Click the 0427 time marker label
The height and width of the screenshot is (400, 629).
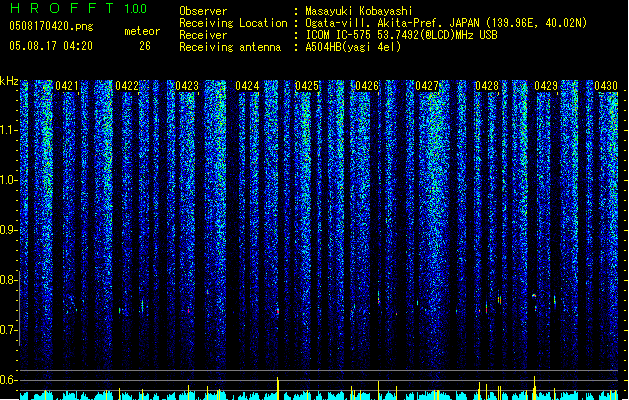tap(427, 86)
